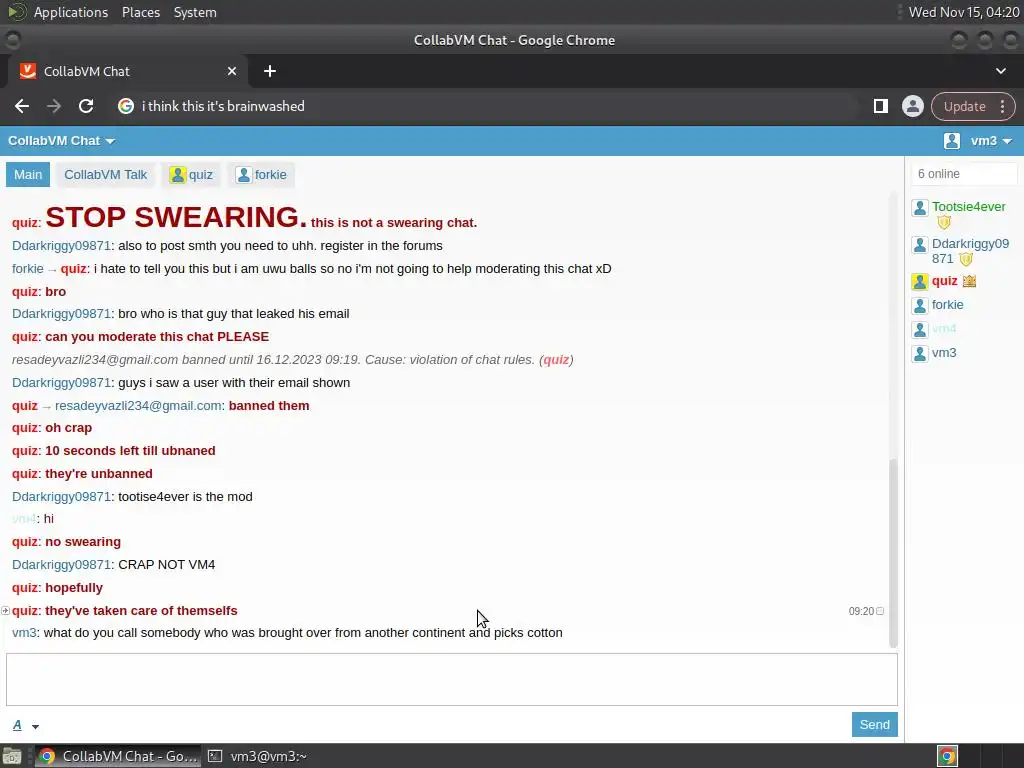Click the chat scrollbar thumb
This screenshot has height=768, width=1024.
coord(893,553)
